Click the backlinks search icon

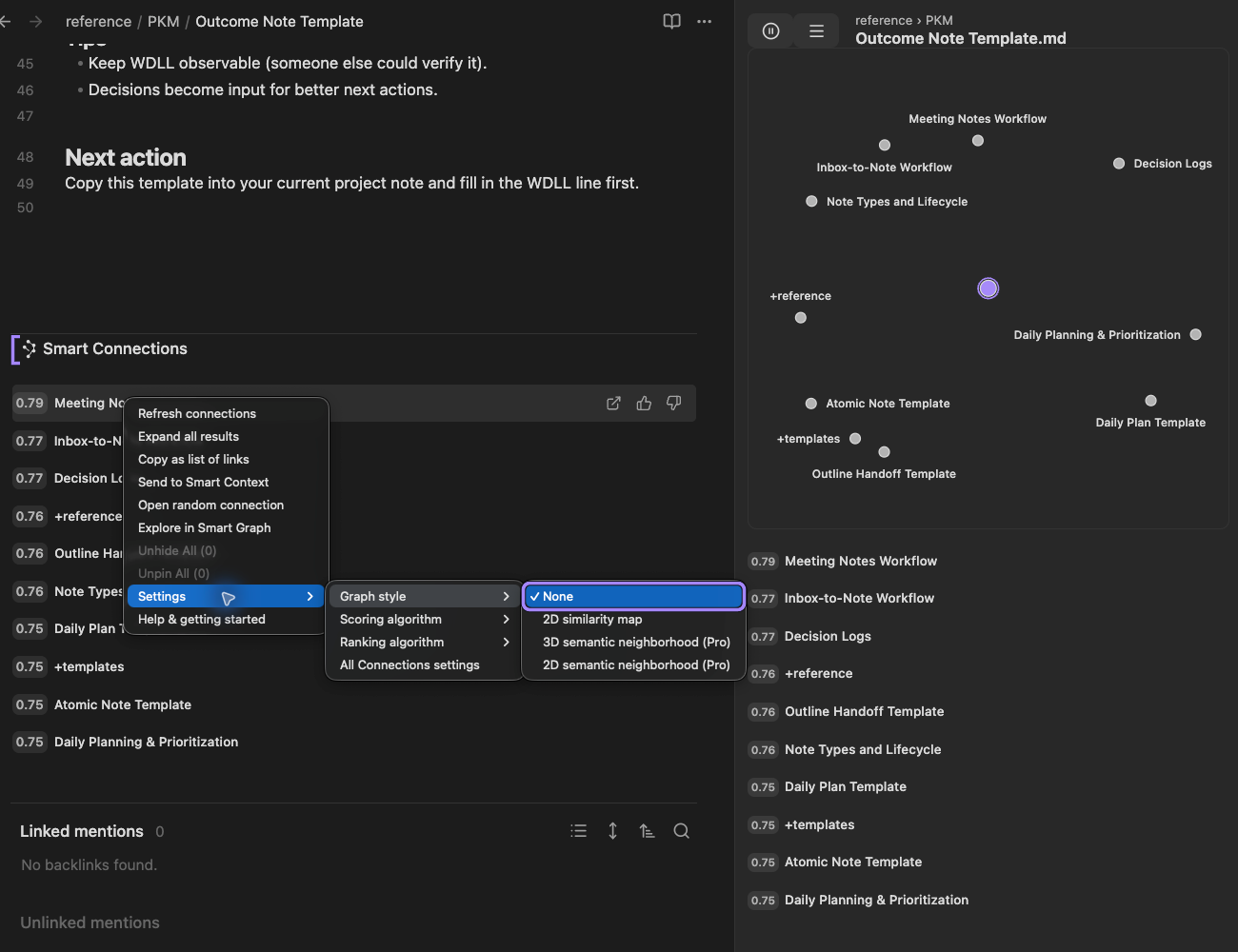[x=681, y=831]
